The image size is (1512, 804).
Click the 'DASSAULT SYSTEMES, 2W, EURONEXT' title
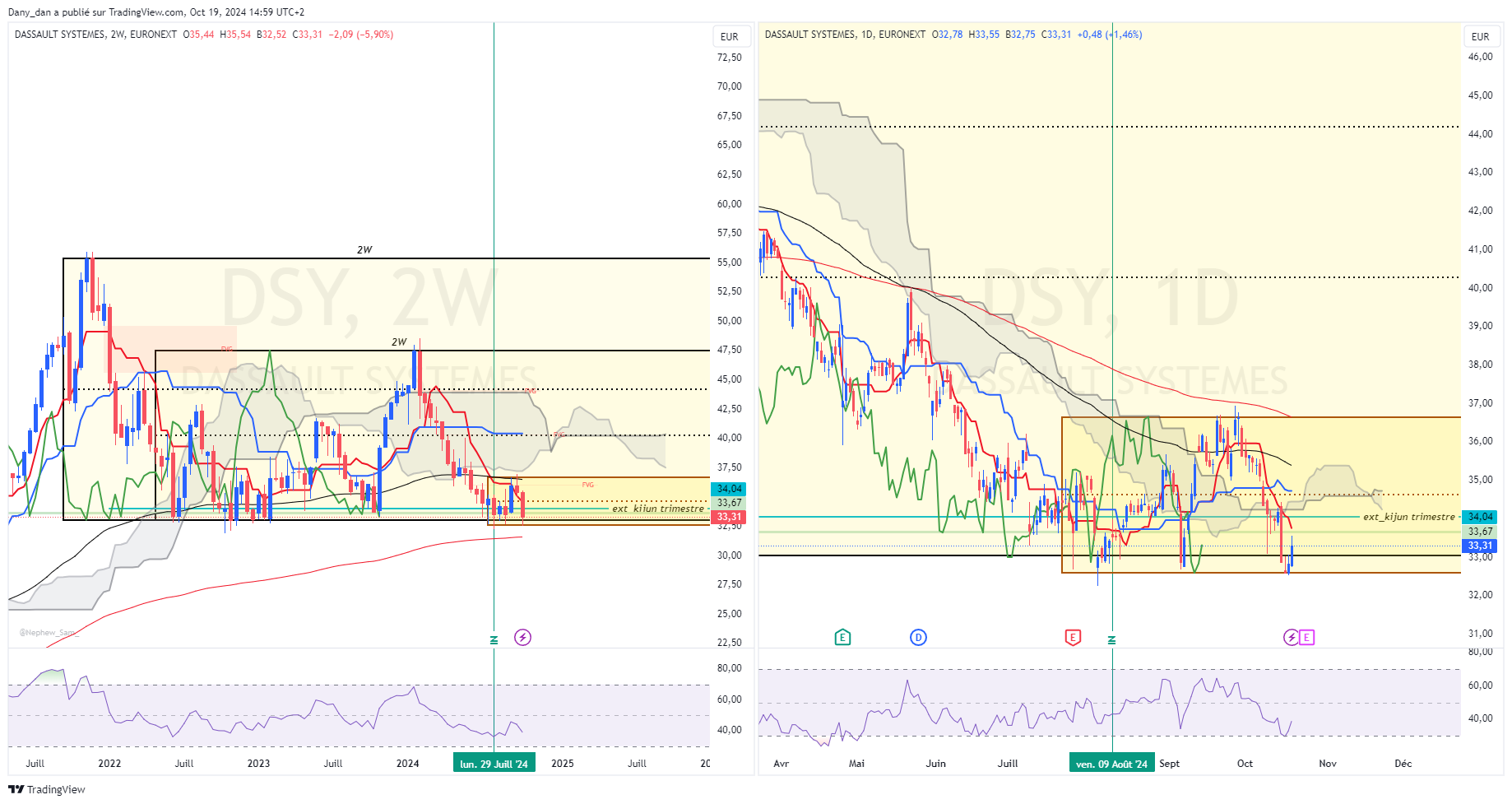95,35
